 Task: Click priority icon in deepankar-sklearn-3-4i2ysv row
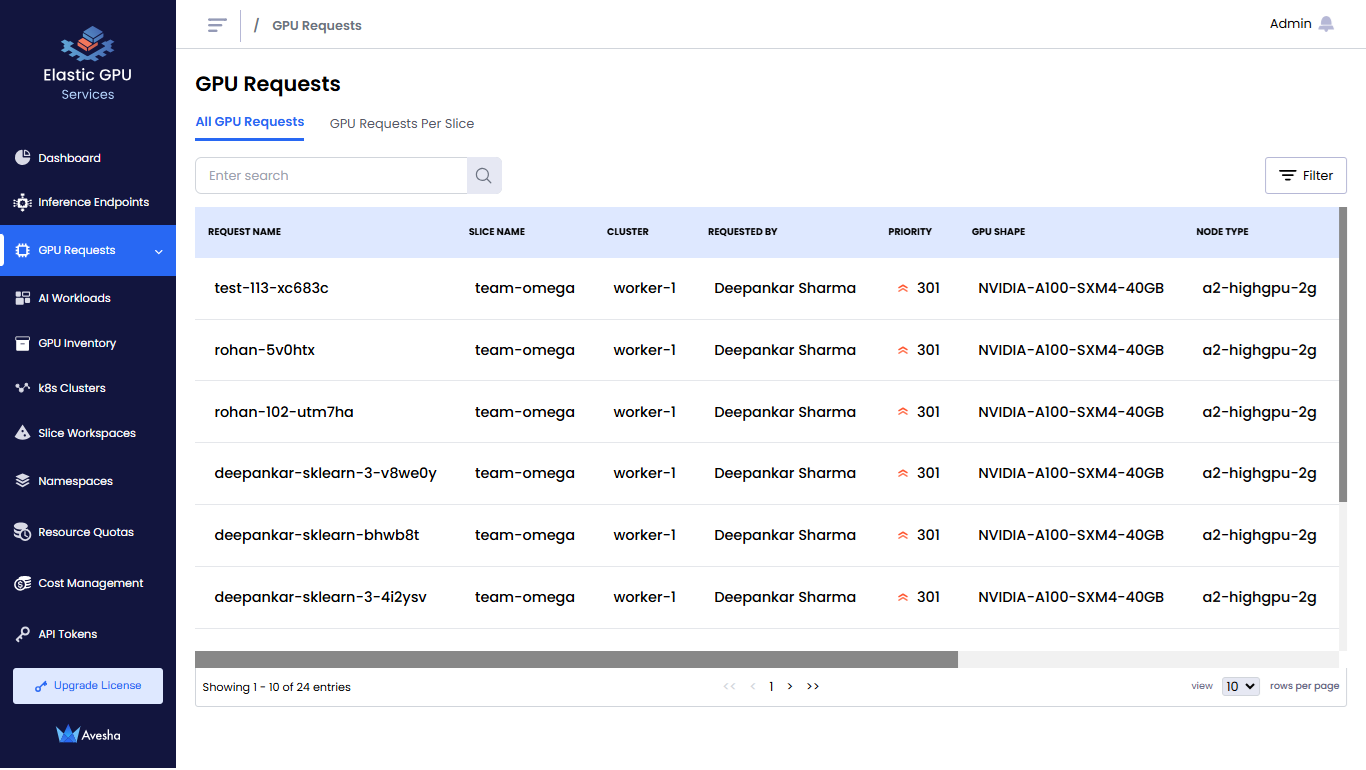click(x=903, y=597)
